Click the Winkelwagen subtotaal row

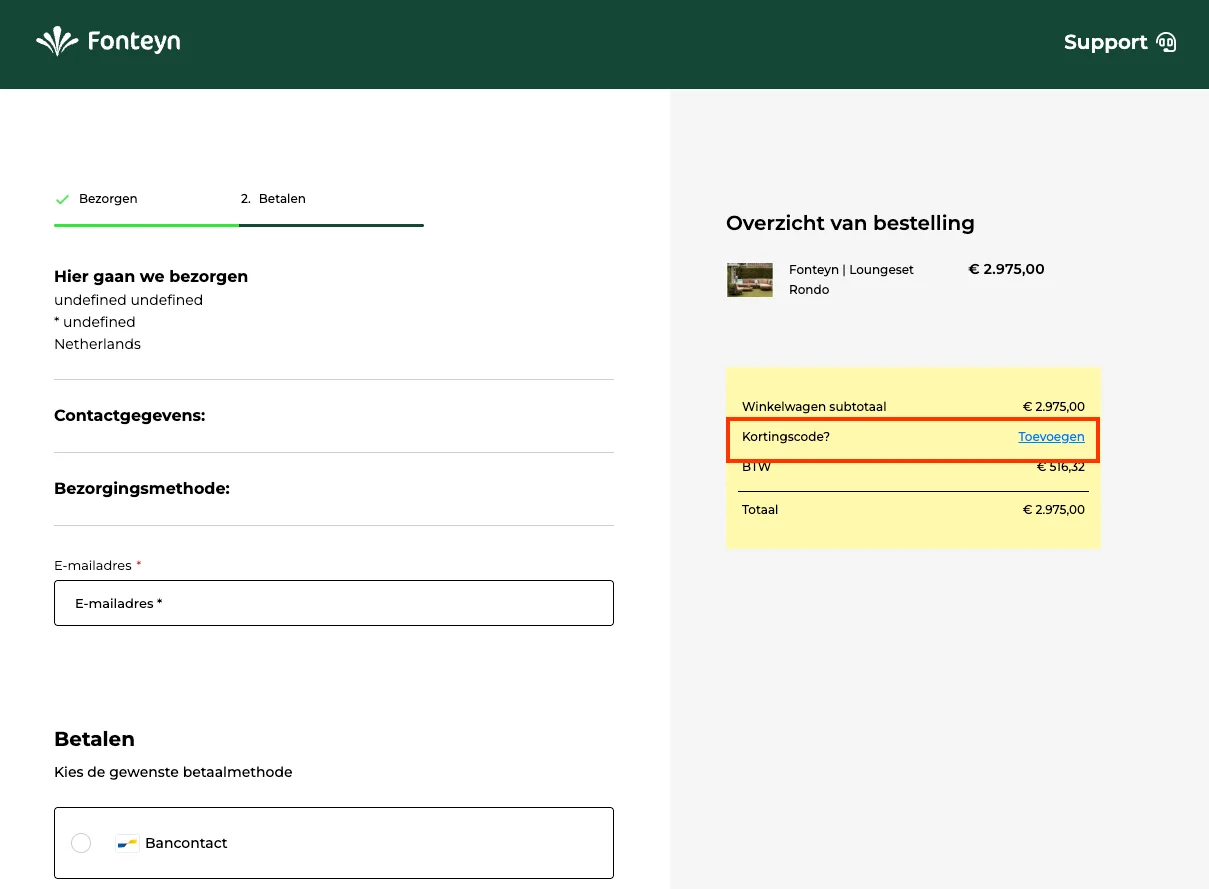click(x=814, y=406)
